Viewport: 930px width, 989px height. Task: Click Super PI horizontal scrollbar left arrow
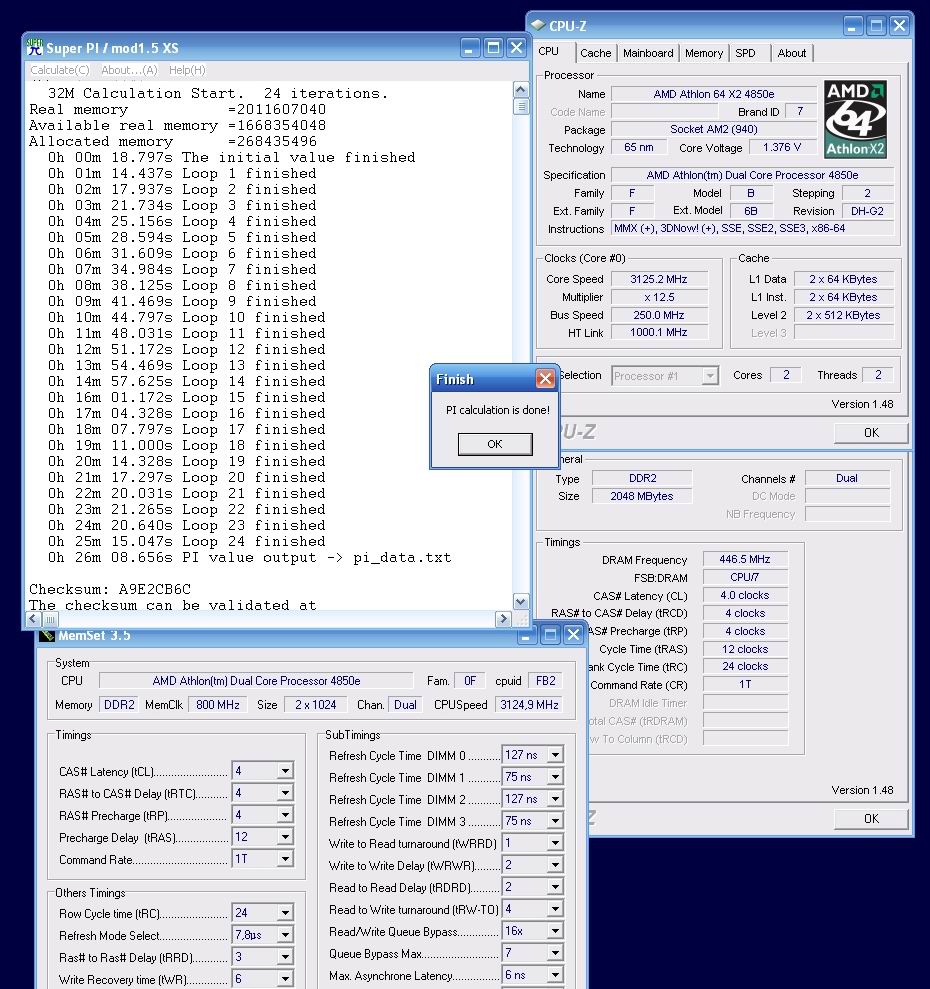(34, 619)
